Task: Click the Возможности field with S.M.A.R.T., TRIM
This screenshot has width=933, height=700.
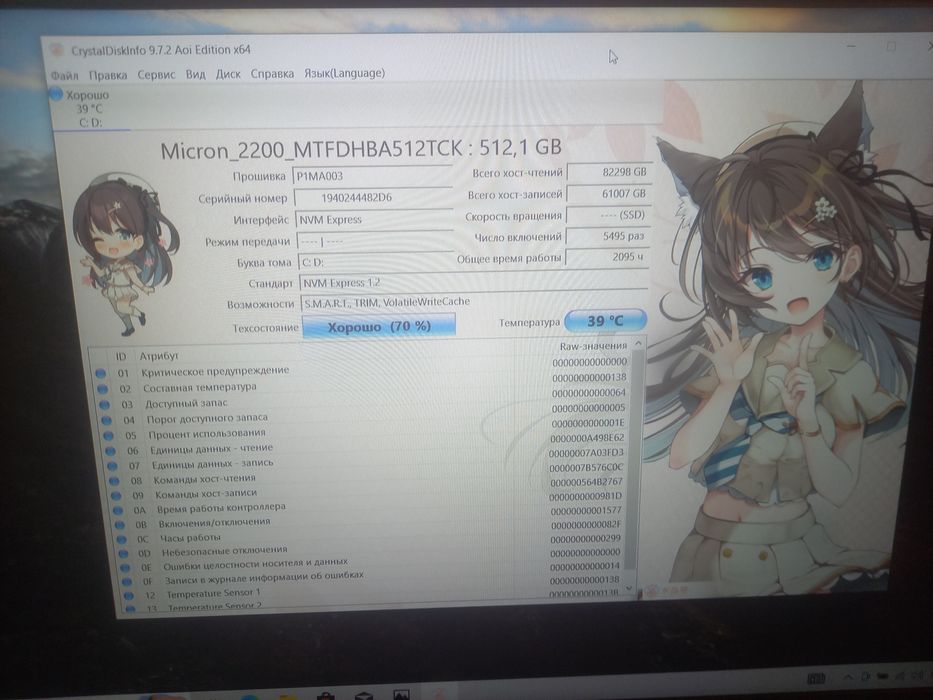Action: [474, 302]
